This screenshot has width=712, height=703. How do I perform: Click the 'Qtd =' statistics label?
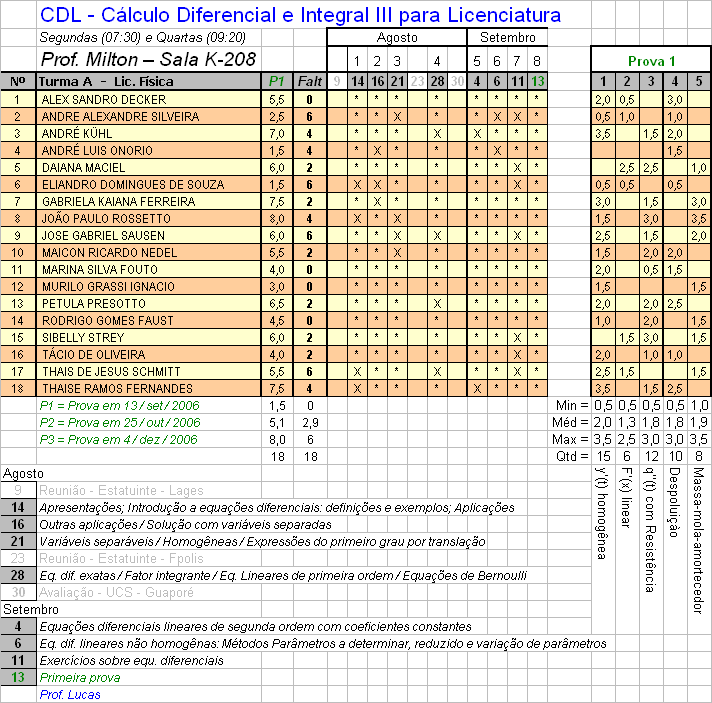tap(572, 456)
